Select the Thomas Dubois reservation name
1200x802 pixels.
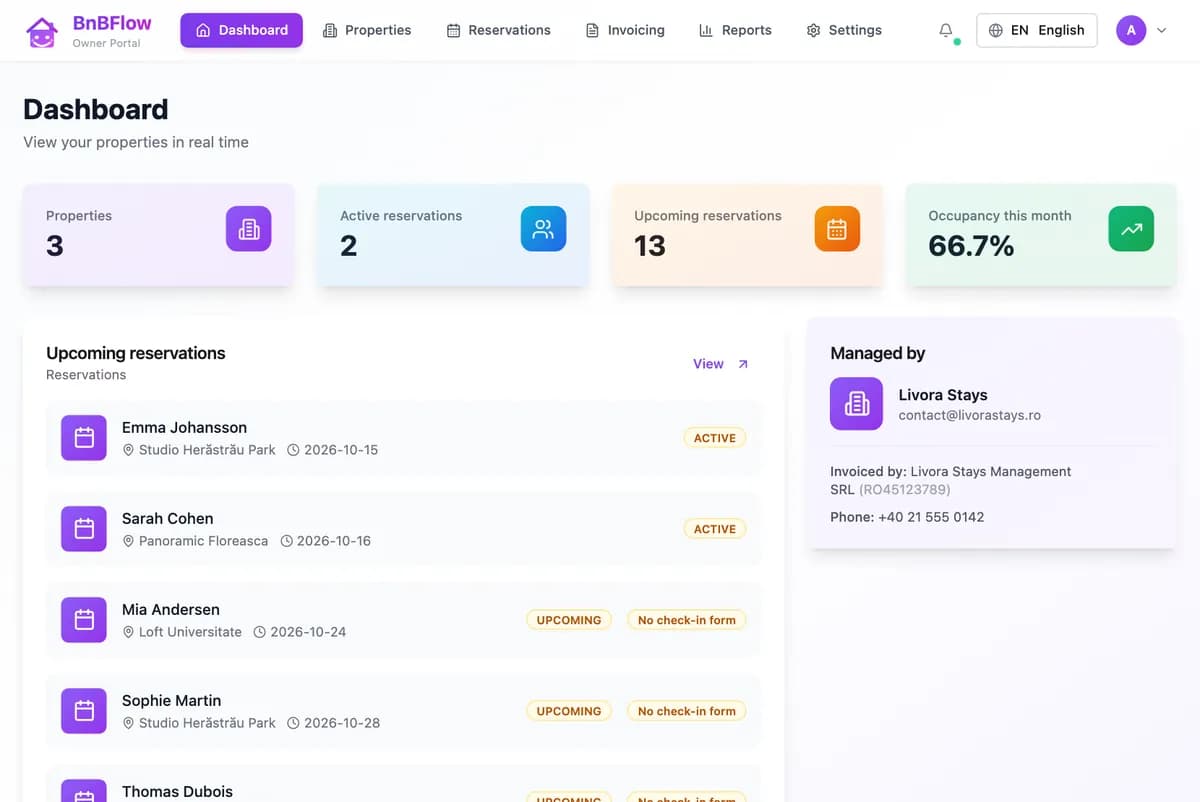(177, 791)
